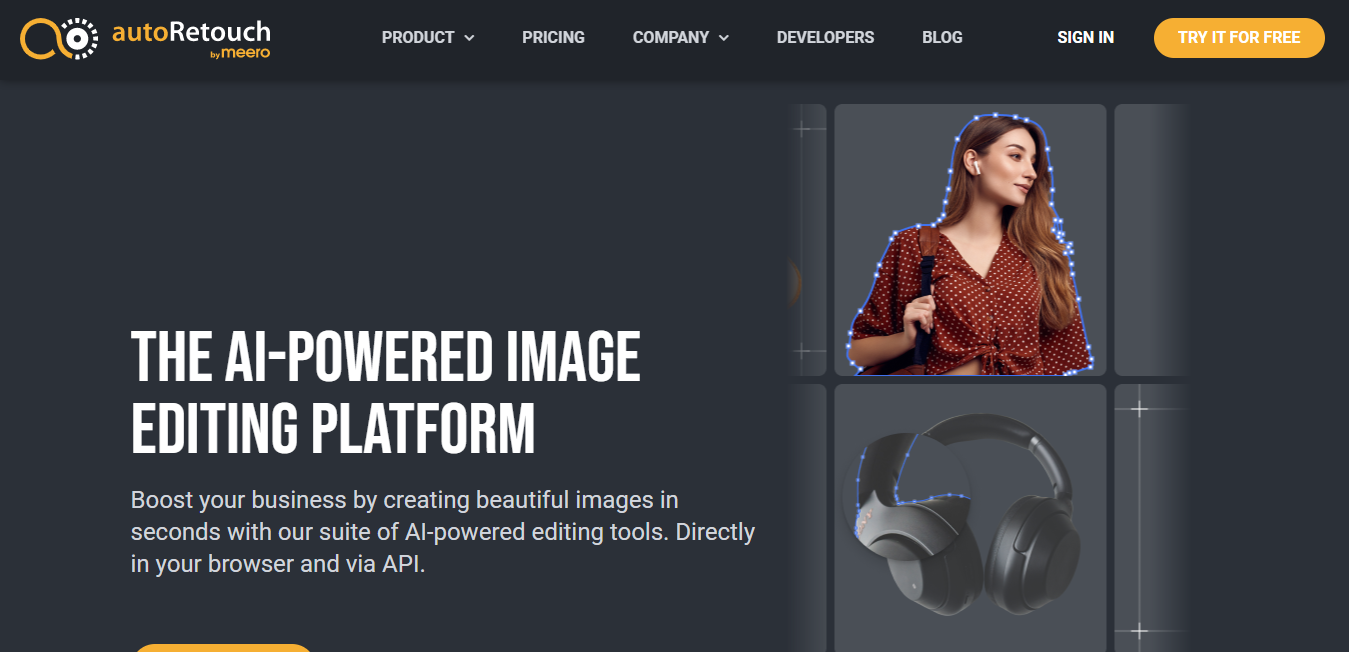1349x652 pixels.
Task: Expand the Product dropdown chevron
Action: [469, 38]
